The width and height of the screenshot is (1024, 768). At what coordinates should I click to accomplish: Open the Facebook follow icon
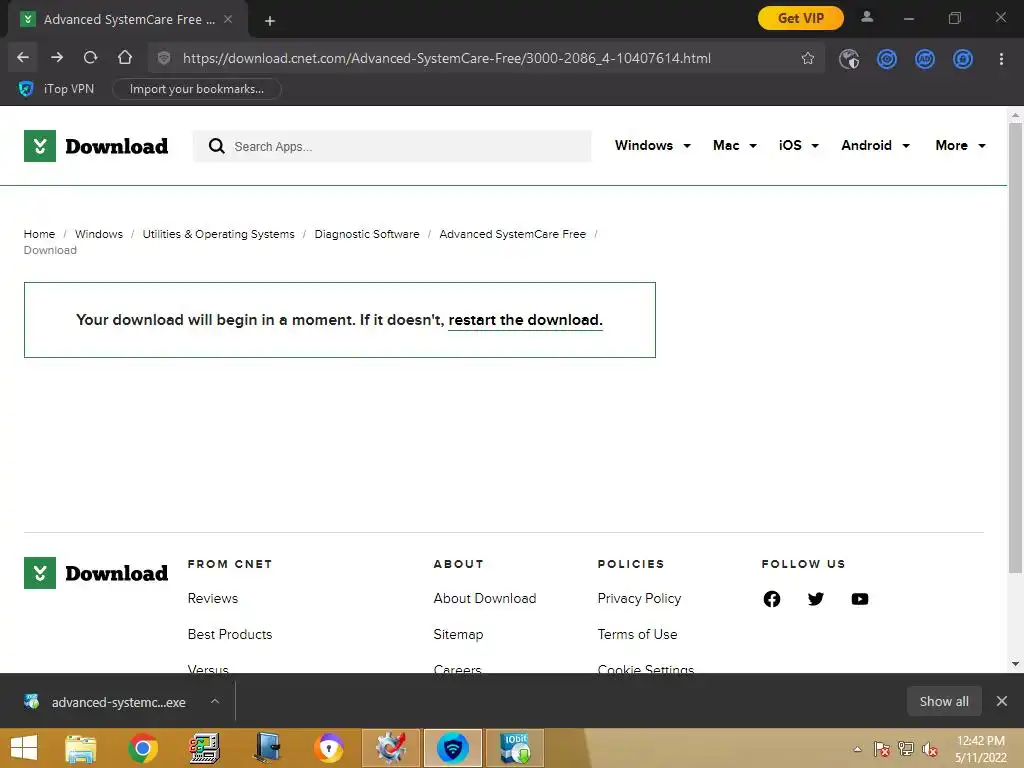point(771,599)
